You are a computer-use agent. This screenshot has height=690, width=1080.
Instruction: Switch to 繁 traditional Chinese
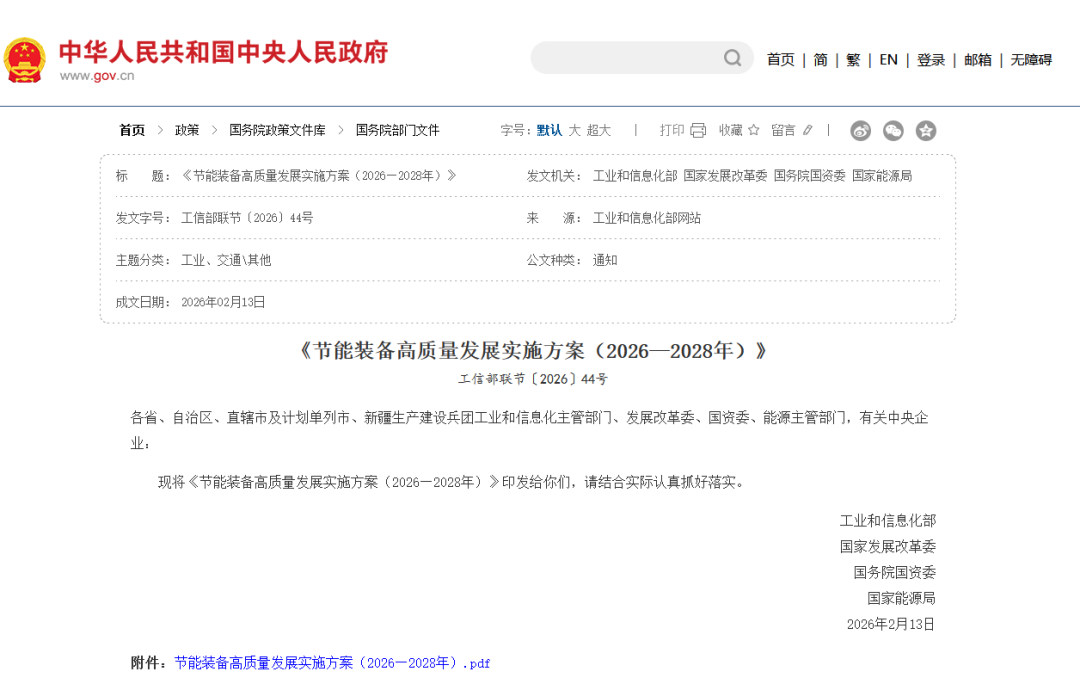[x=852, y=60]
